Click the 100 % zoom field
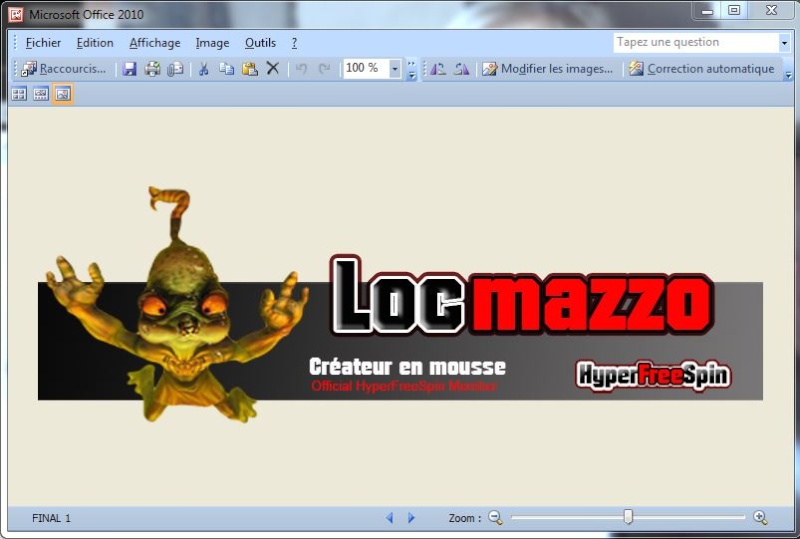Viewport: 800px width, 539px height. coord(366,68)
